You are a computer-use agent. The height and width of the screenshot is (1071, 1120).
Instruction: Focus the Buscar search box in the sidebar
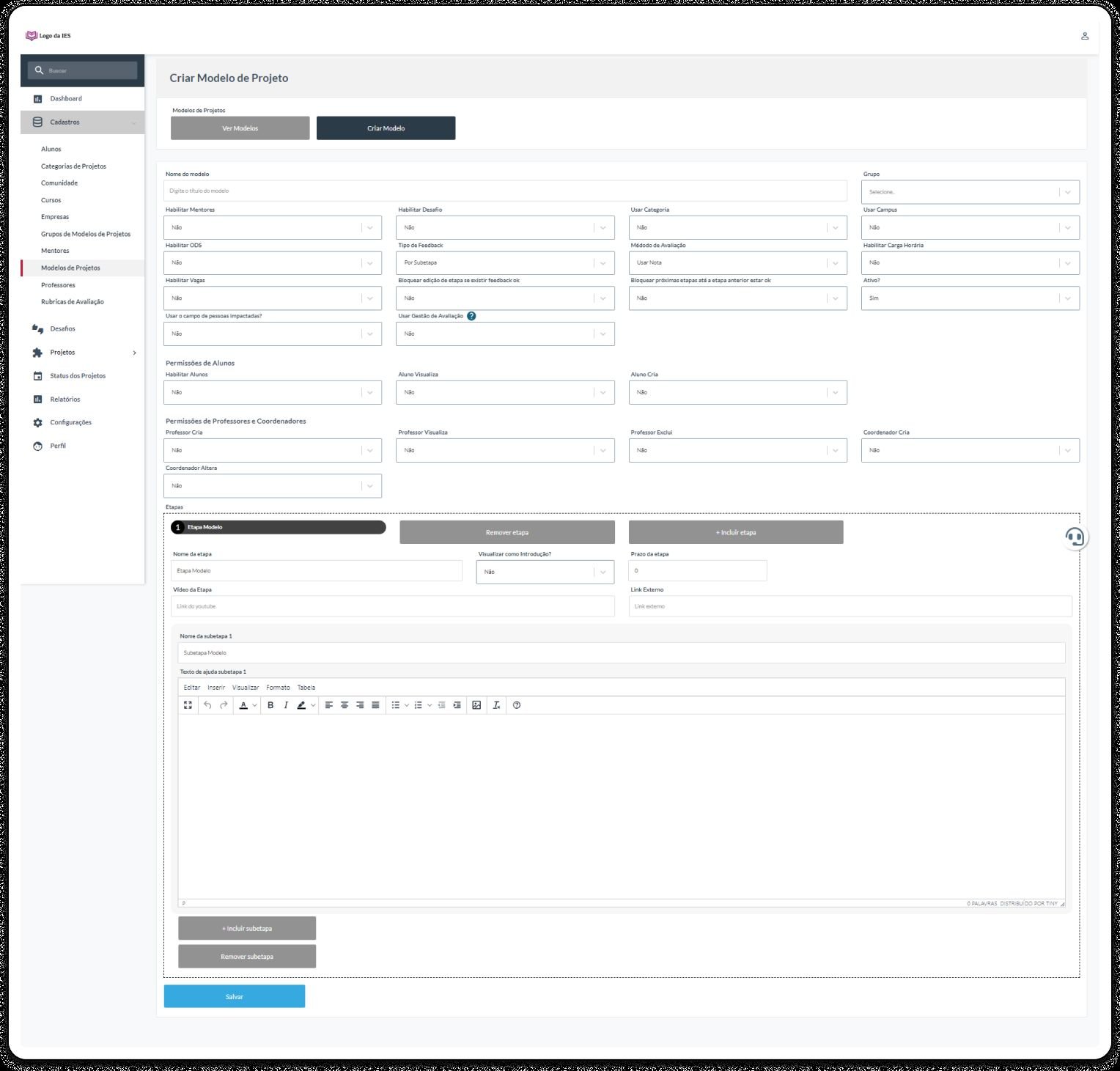[82, 70]
